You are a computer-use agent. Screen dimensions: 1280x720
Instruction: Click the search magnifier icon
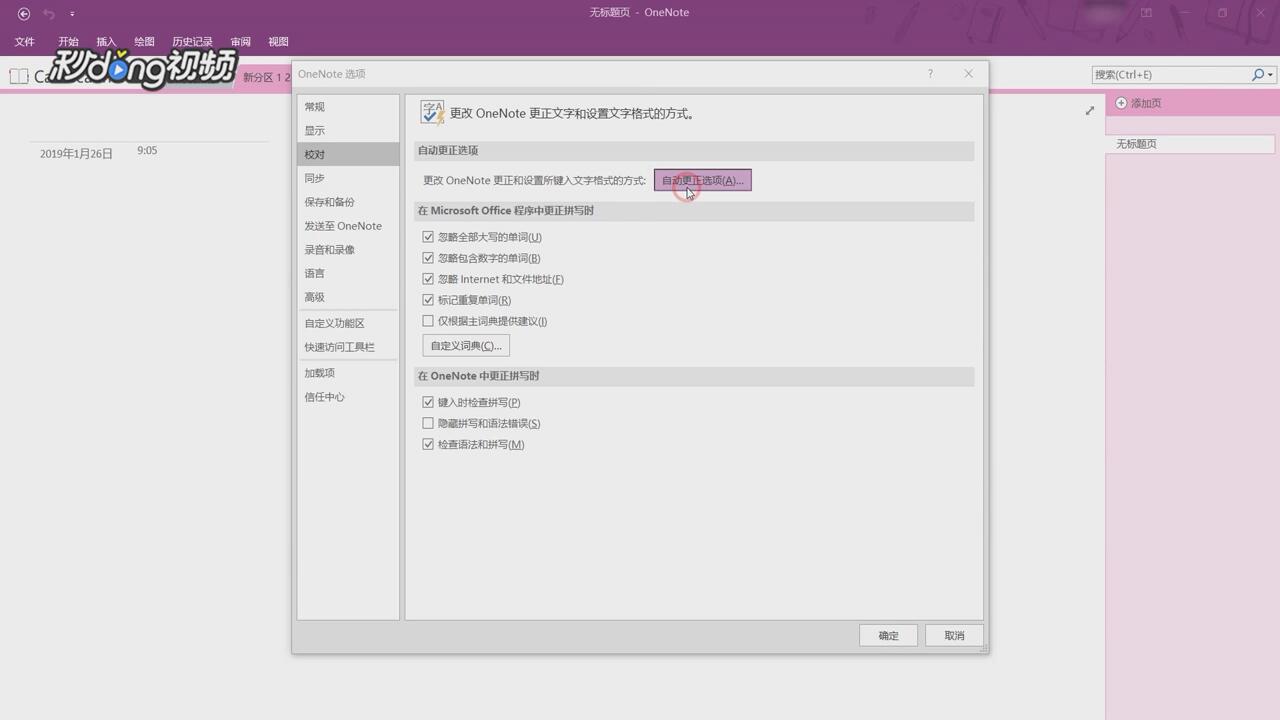[x=1258, y=75]
